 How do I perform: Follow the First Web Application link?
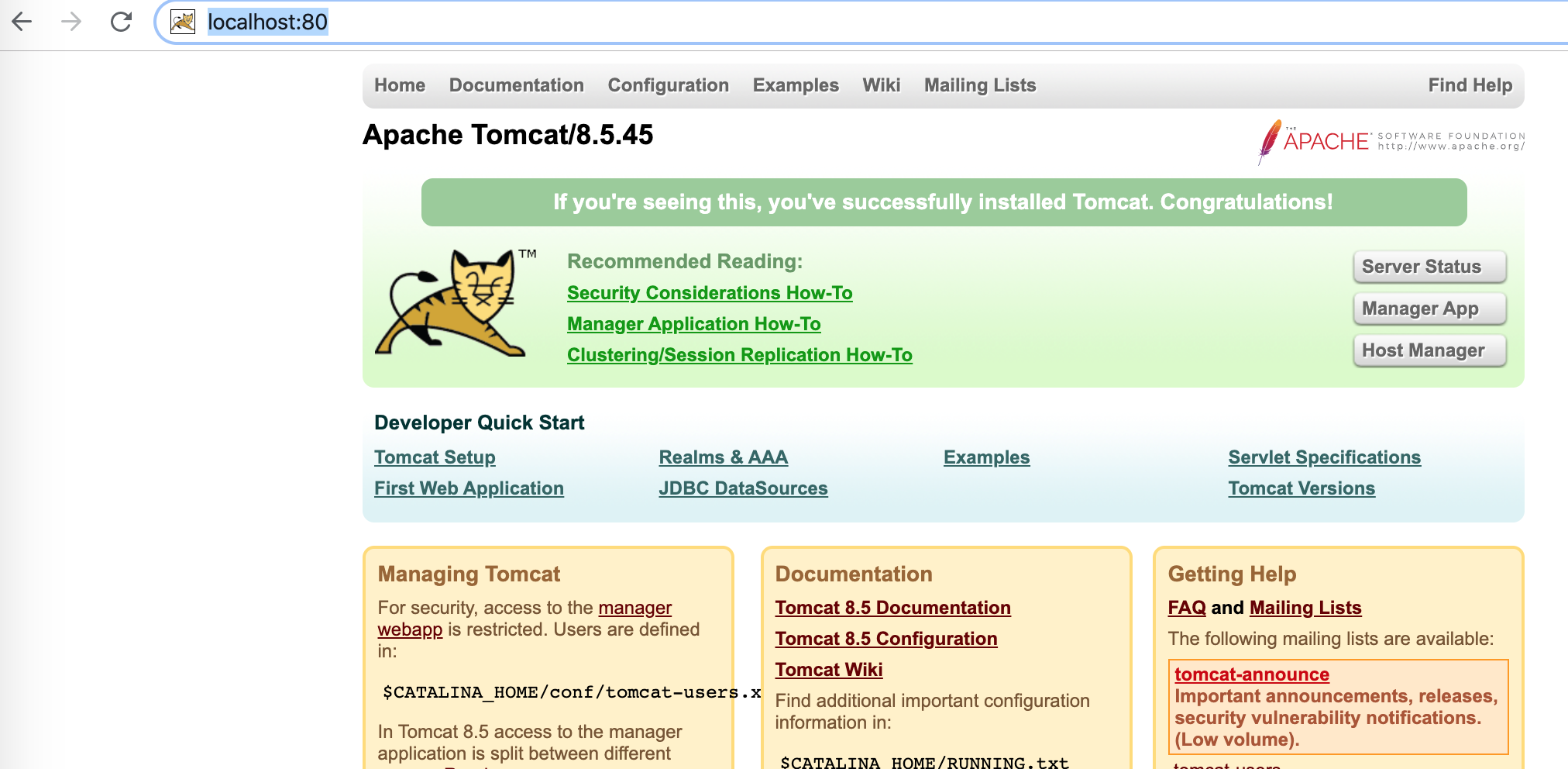pyautogui.click(x=469, y=488)
